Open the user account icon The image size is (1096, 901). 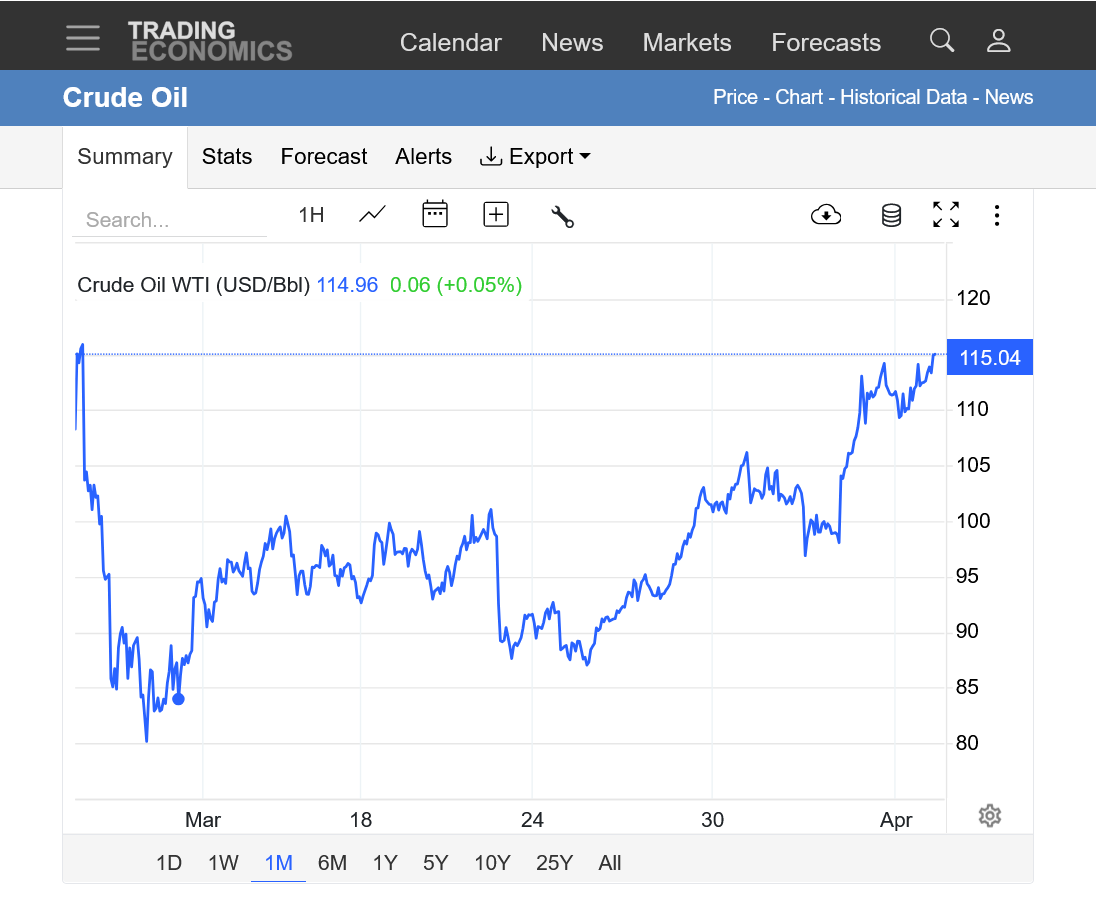coord(998,40)
